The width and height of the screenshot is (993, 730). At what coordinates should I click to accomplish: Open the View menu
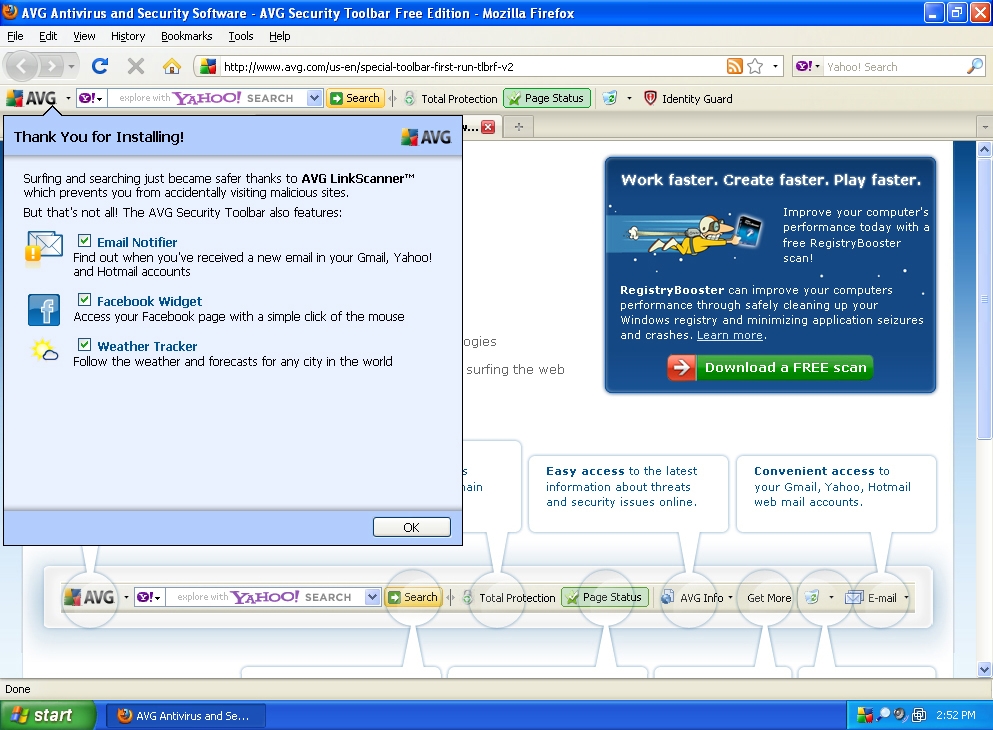[x=84, y=36]
